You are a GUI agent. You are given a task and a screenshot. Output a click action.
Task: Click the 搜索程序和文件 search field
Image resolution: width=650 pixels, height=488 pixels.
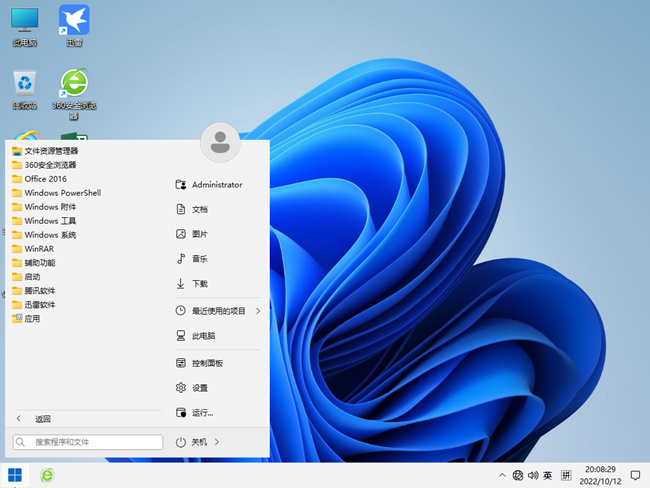pos(88,442)
